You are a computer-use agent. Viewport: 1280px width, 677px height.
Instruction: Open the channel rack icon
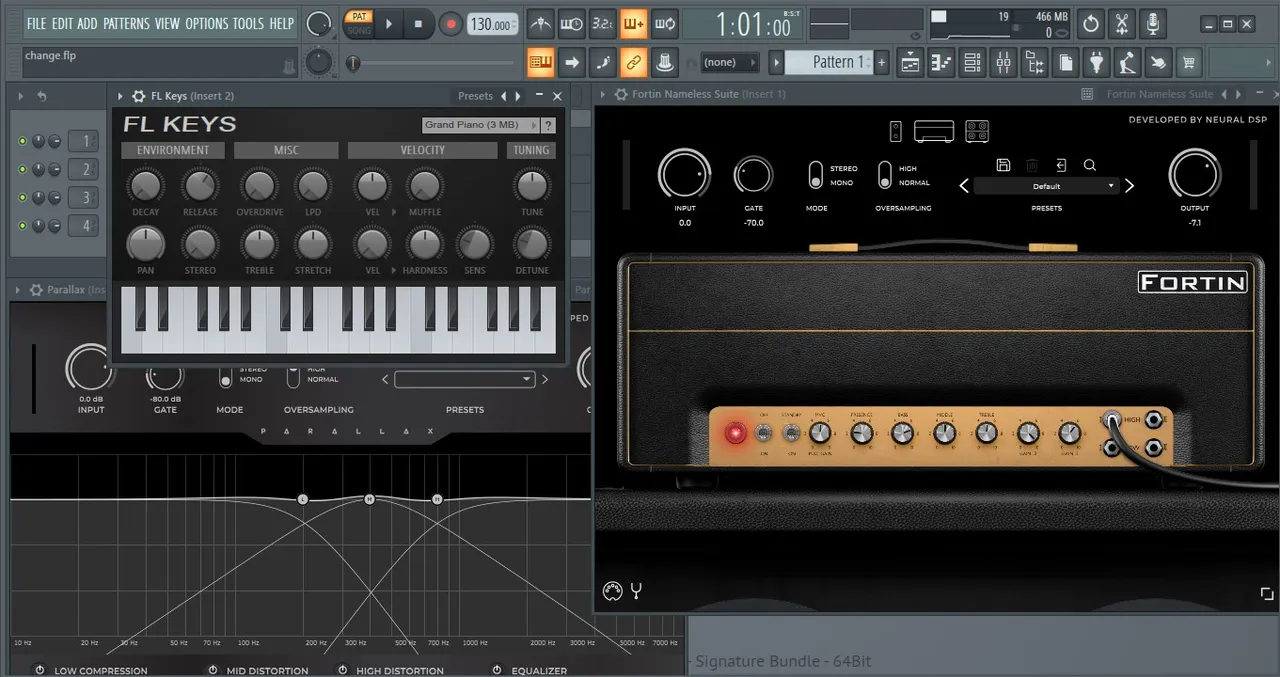(x=972, y=62)
